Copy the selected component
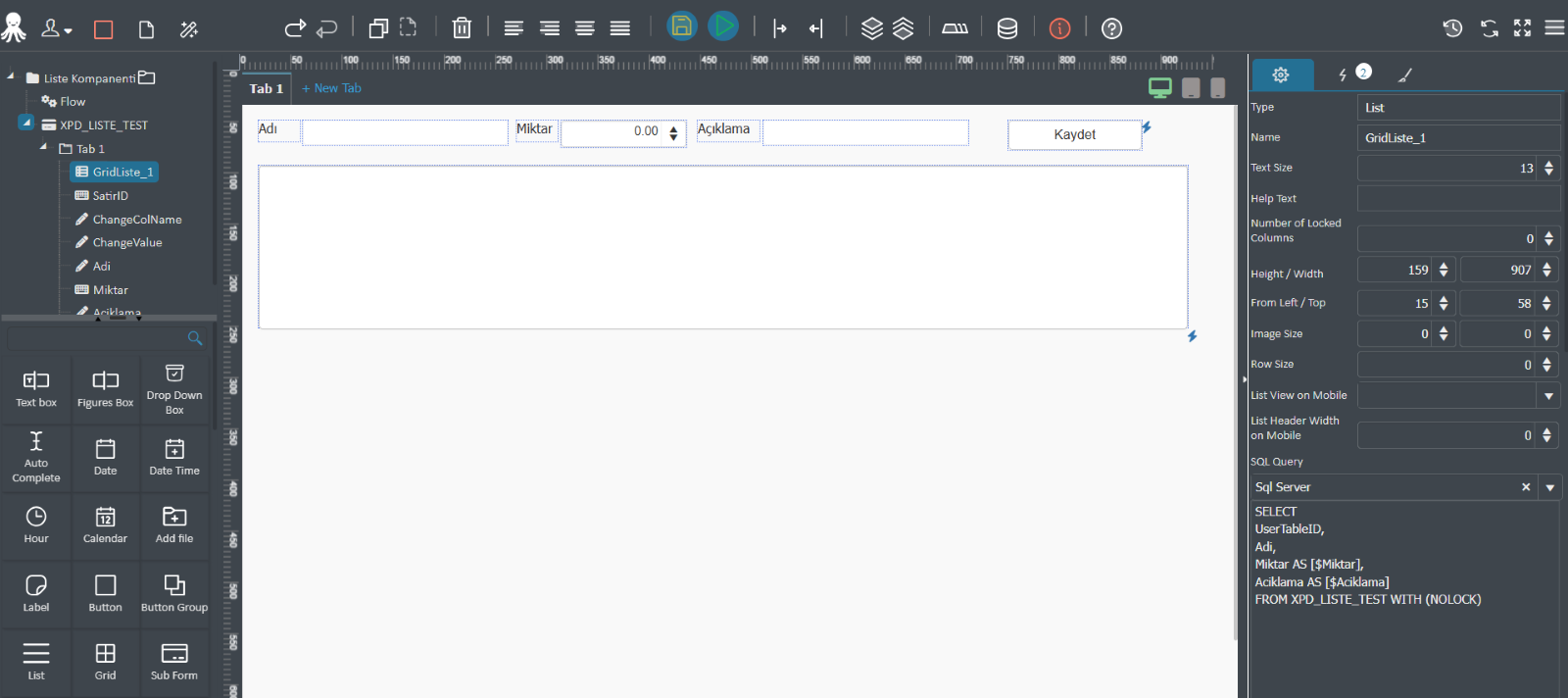 pos(378,28)
